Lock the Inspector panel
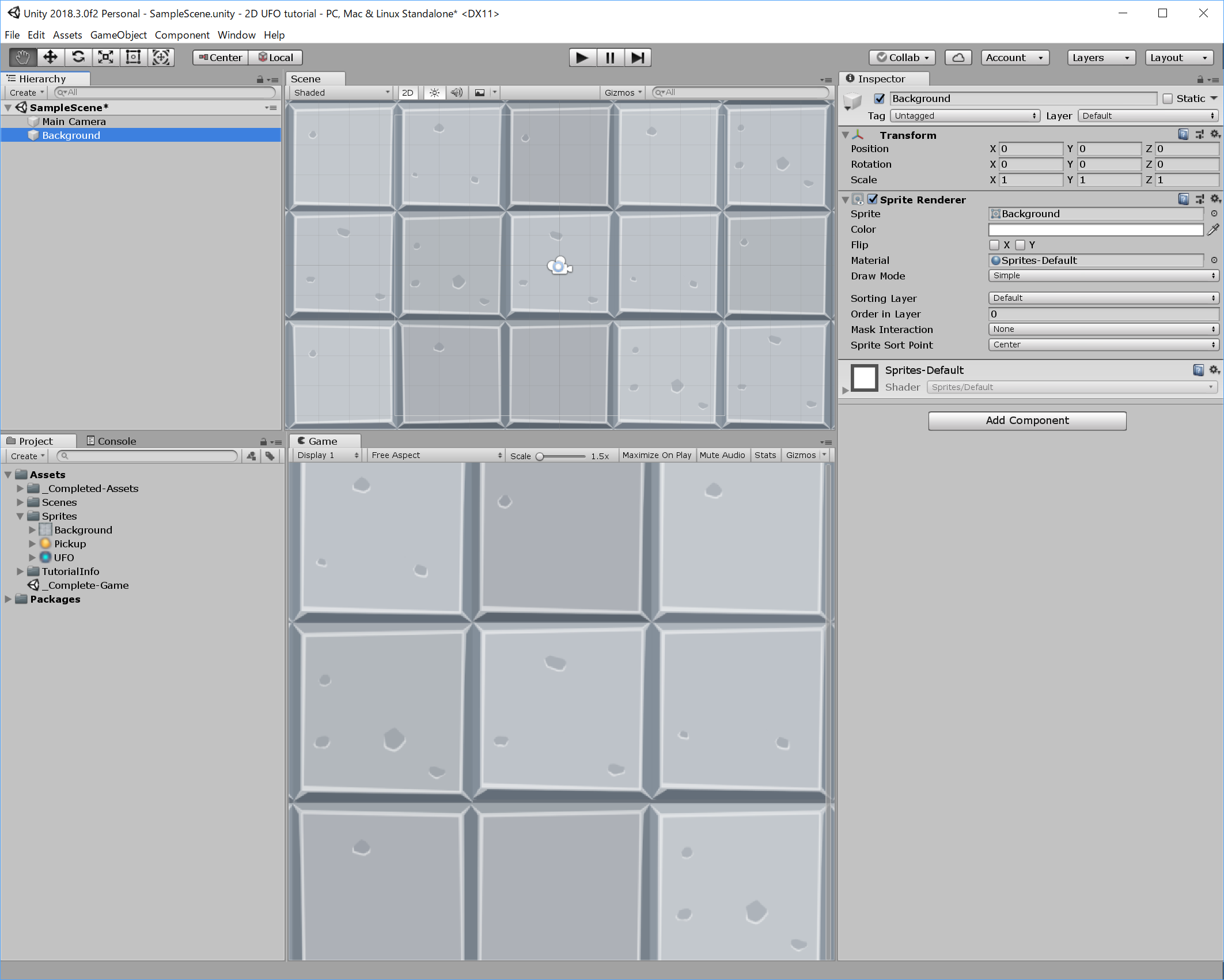This screenshot has height=980, width=1224. coord(1200,79)
